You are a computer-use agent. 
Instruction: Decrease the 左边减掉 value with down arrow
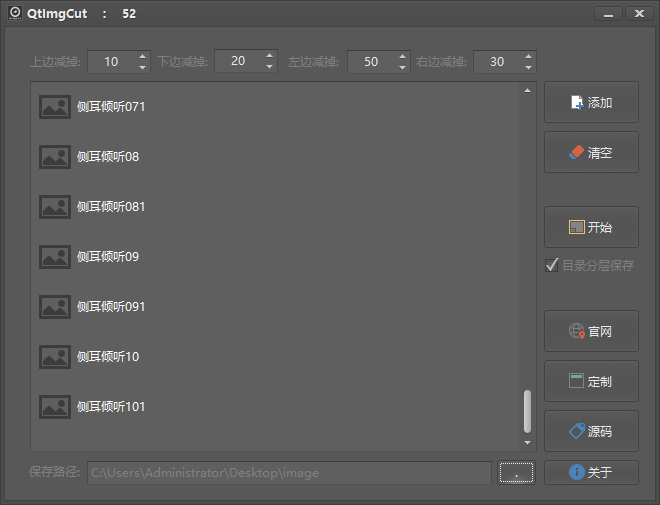402,67
